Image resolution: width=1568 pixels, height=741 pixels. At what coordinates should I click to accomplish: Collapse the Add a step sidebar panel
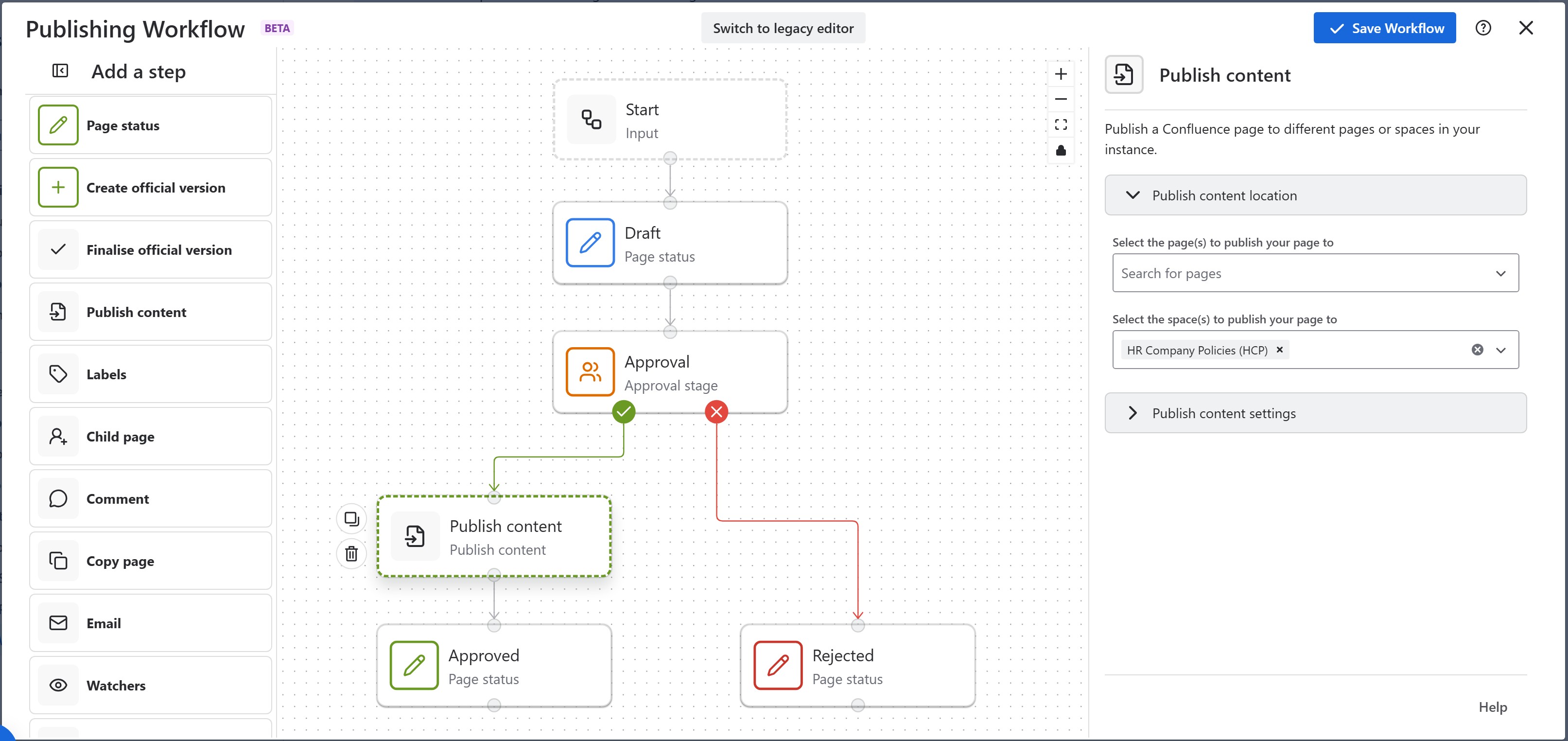[60, 71]
